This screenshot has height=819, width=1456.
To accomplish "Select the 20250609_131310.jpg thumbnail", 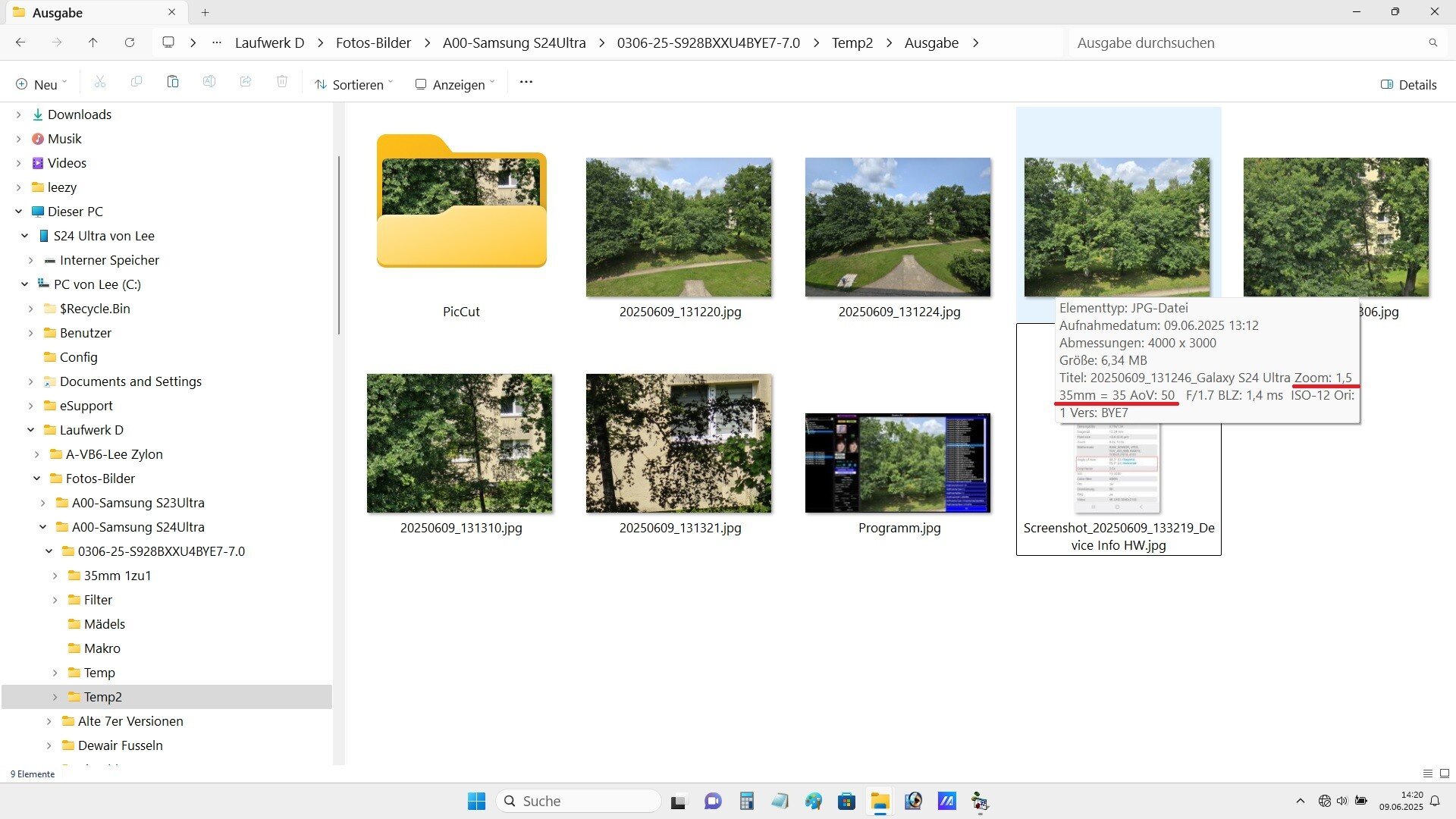I will [x=460, y=444].
